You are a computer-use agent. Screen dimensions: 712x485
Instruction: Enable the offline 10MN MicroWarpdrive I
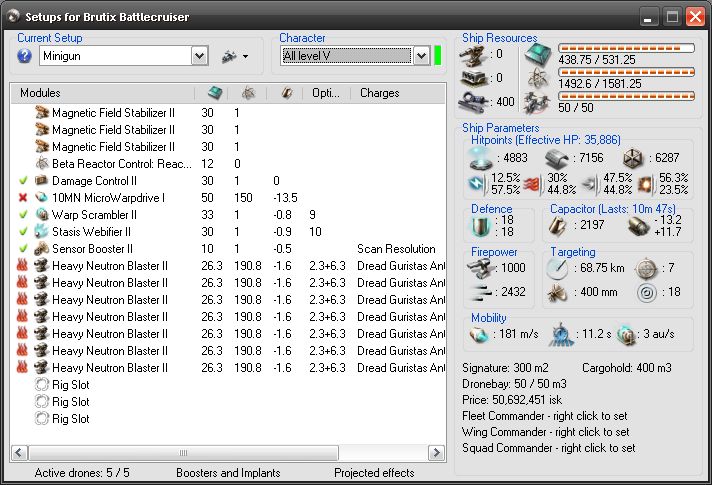coord(22,198)
